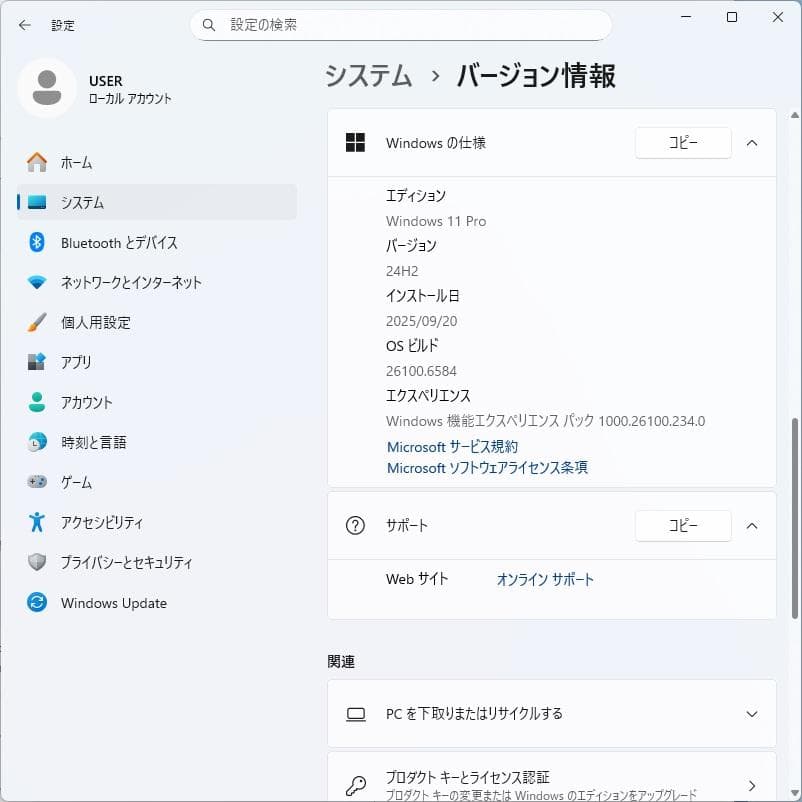Viewport: 802px width, 802px height.
Task: Open the ホーム section icon
Action: click(x=39, y=162)
